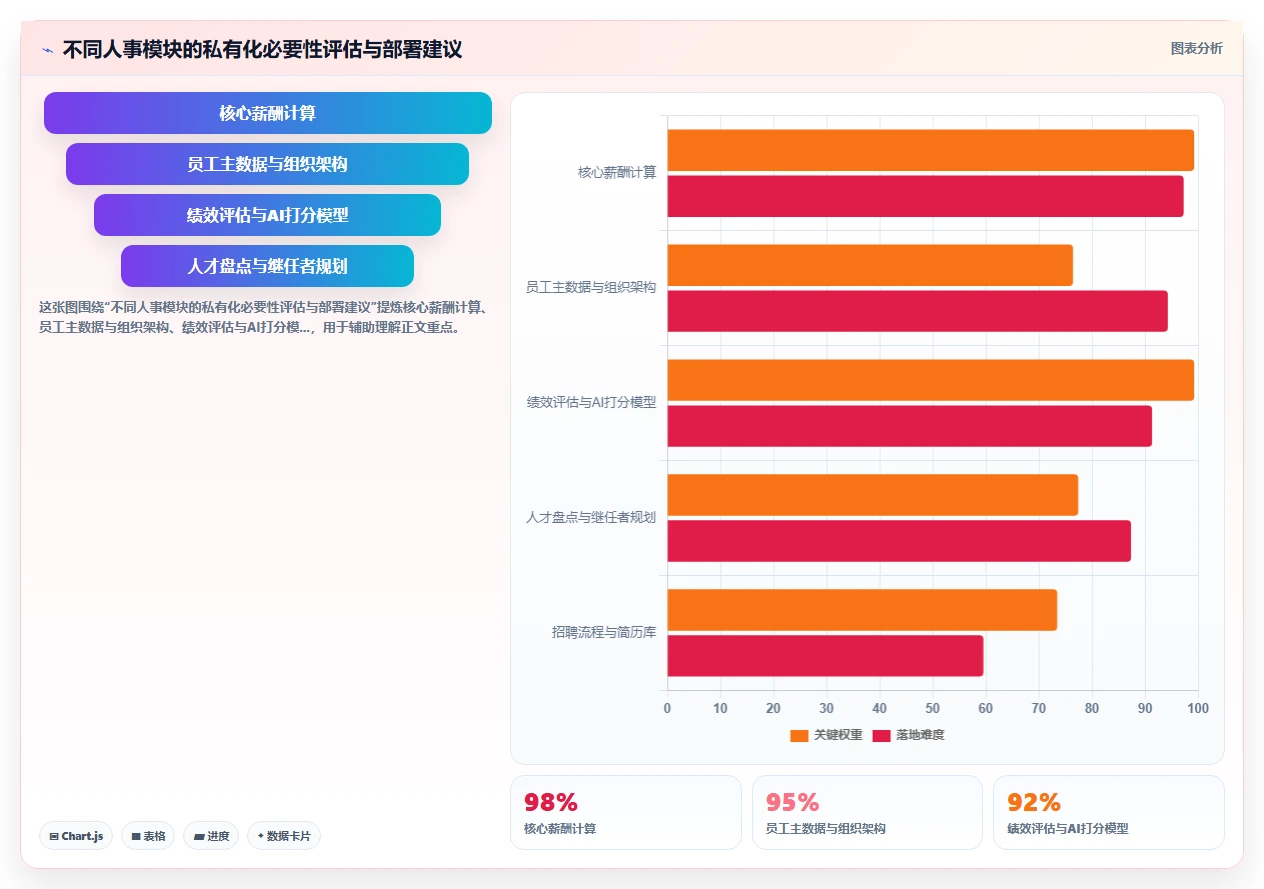This screenshot has height=889, width=1264.
Task: Click the x-axis tick value 50
Action: [933, 708]
